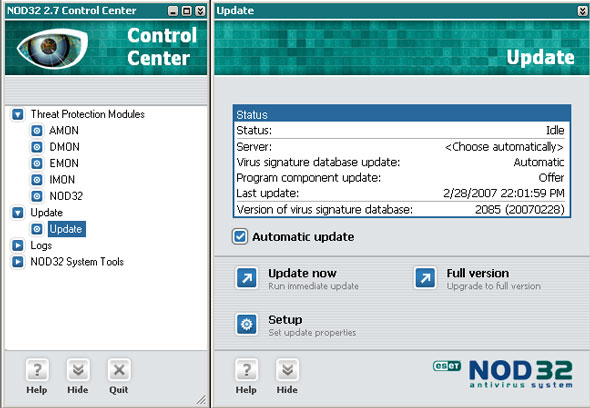590x408 pixels.
Task: Click the Update parent tree label
Action: pos(47,213)
